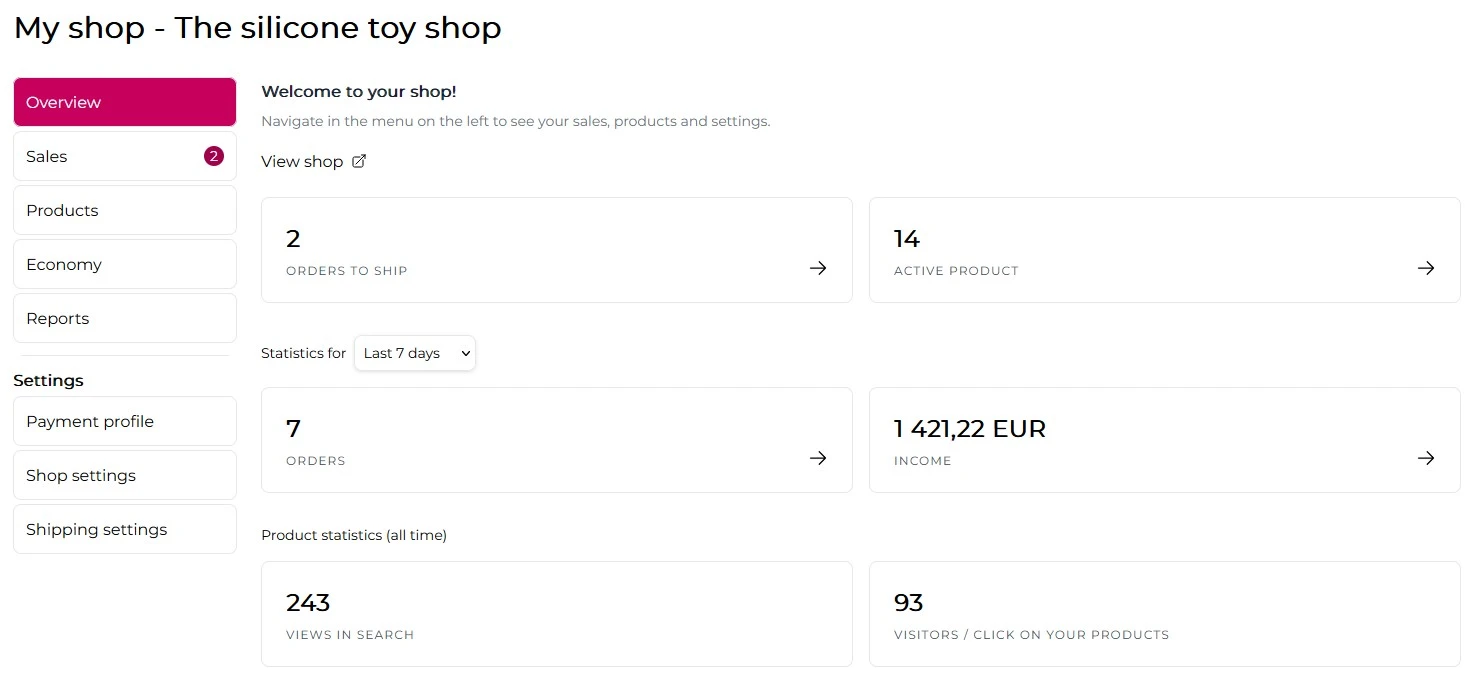Open the Statistics for period dropdown
The height and width of the screenshot is (683, 1475).
pyautogui.click(x=415, y=353)
